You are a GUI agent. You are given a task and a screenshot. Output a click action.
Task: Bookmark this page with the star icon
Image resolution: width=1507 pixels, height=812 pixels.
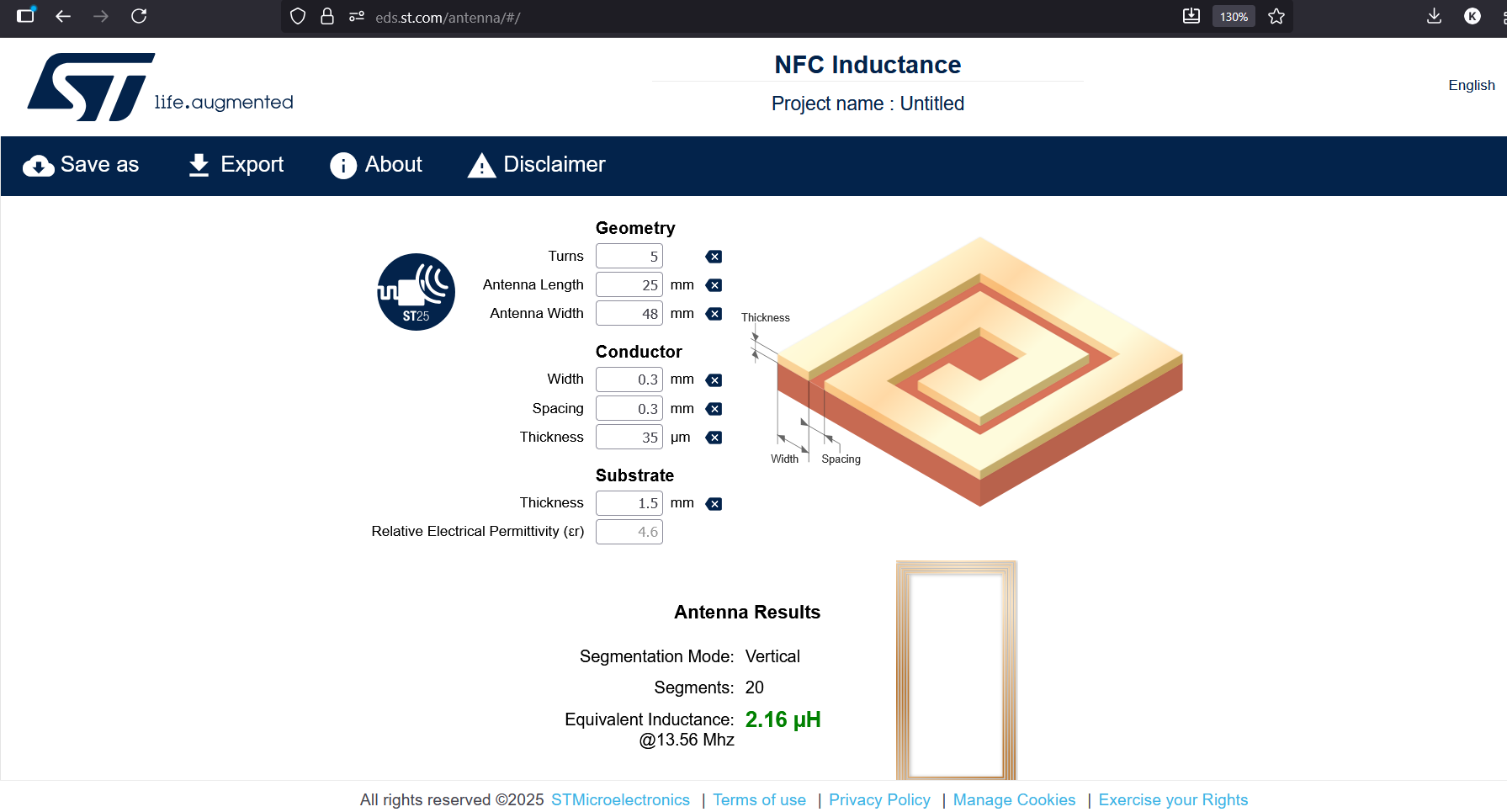1276,17
